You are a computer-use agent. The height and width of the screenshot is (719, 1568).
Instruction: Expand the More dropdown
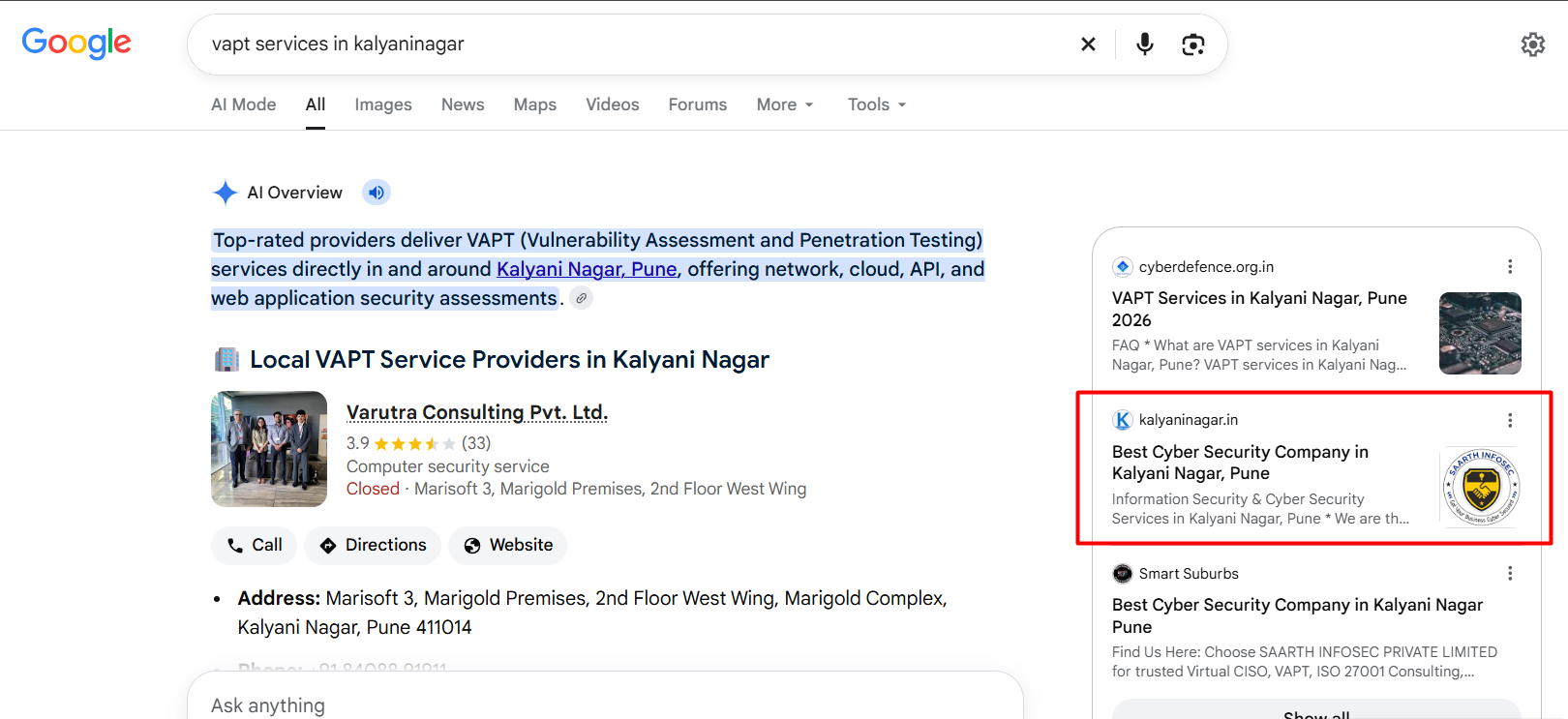[x=785, y=105]
